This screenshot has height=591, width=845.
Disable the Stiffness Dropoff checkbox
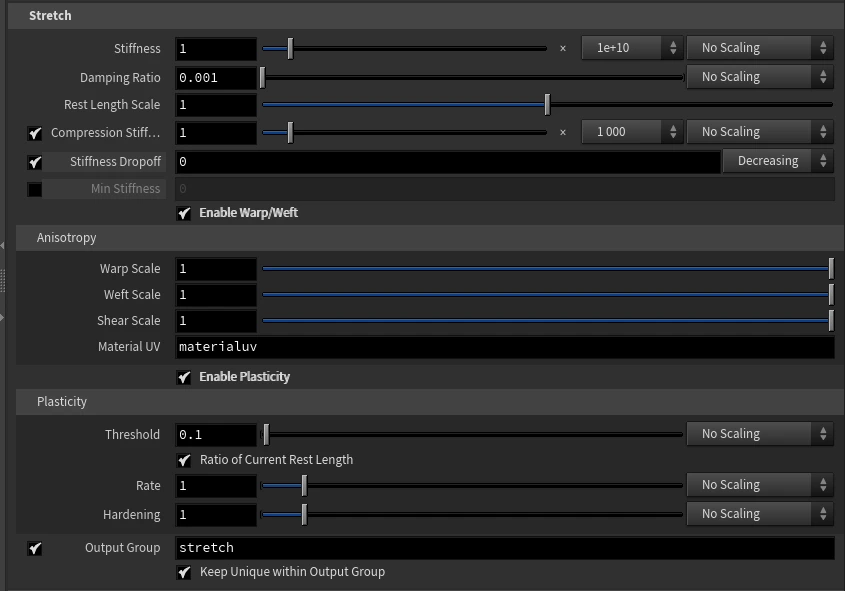click(35, 162)
